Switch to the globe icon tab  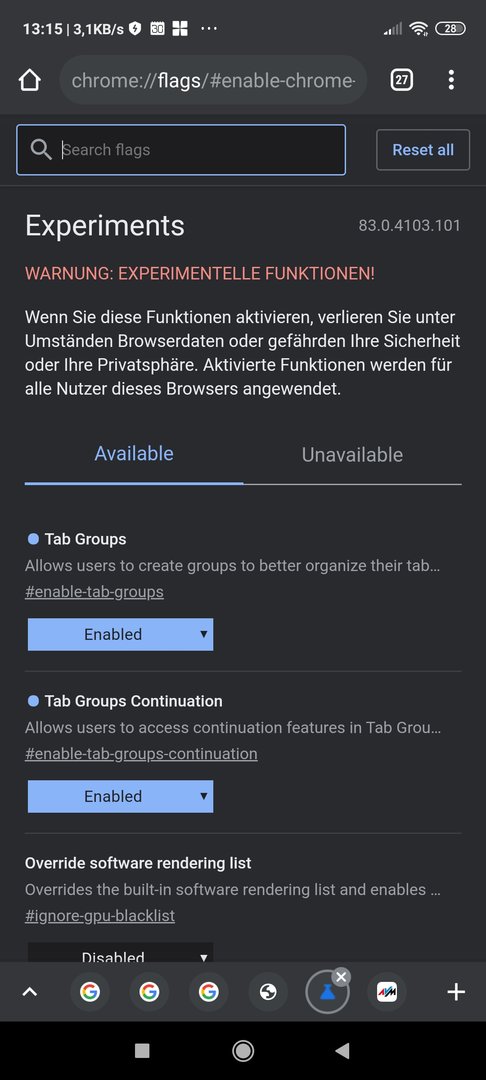[268, 992]
